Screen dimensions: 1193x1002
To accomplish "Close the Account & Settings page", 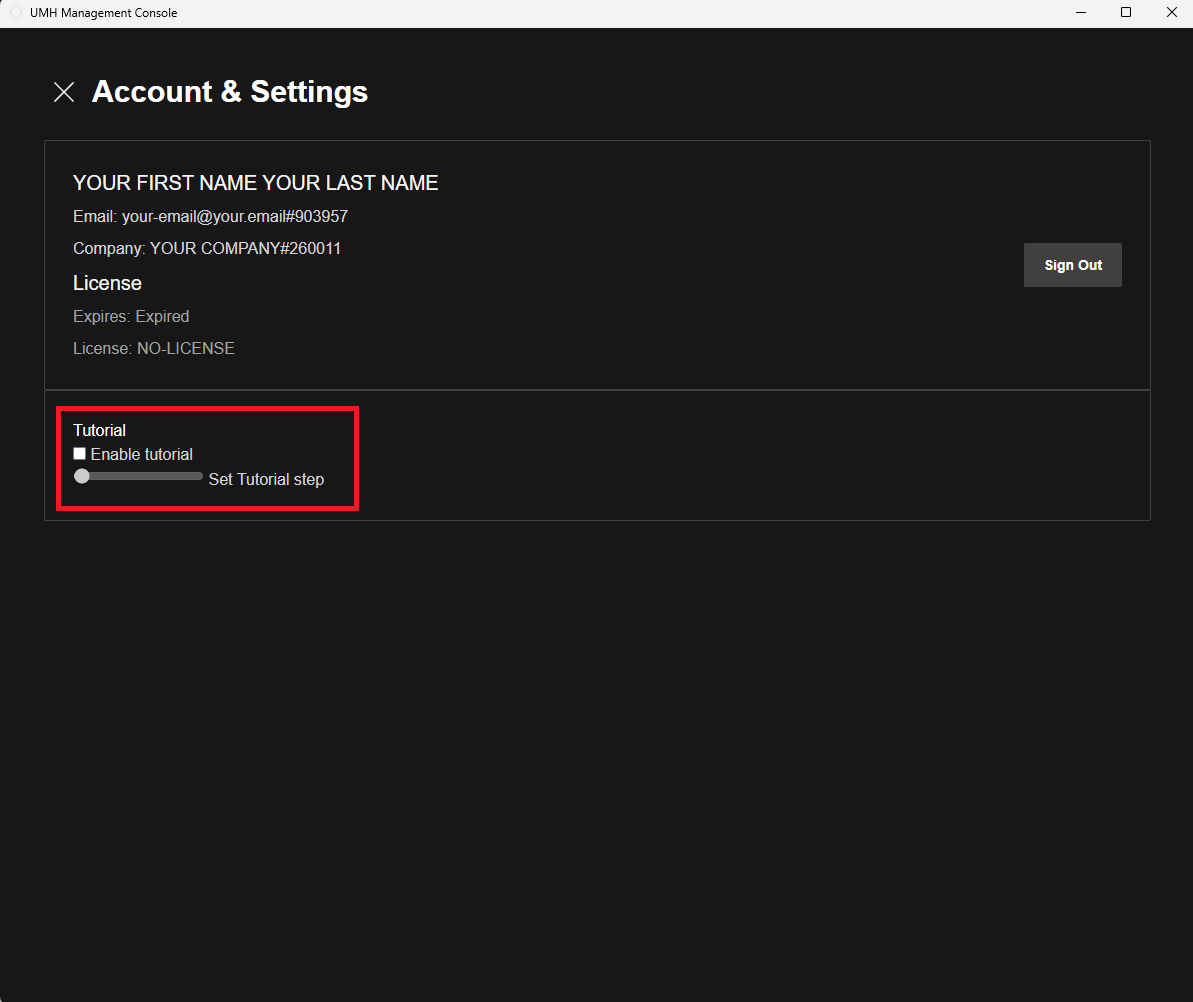I will (64, 92).
